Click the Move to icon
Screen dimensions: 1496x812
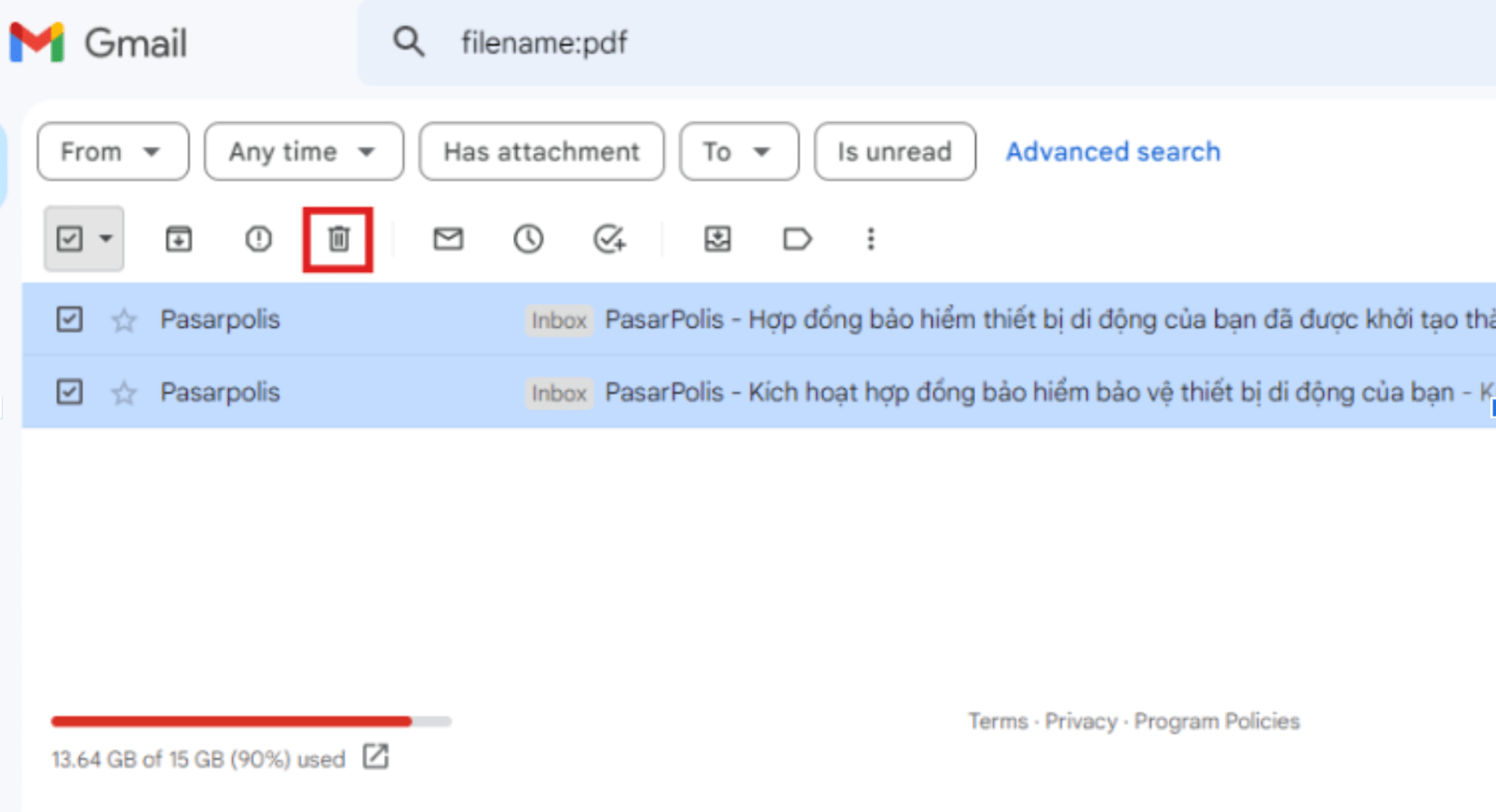pos(717,239)
